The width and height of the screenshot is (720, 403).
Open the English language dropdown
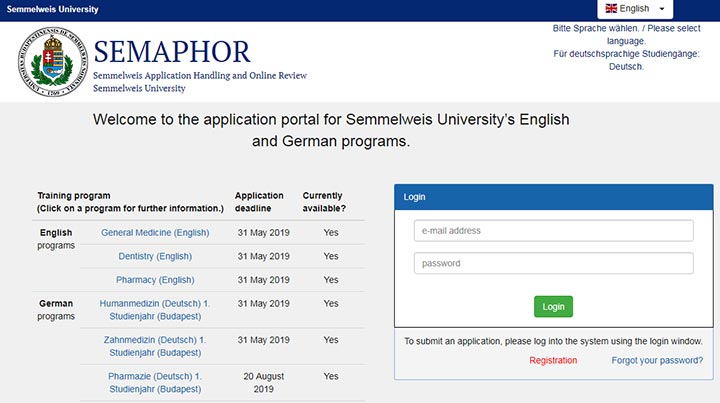(x=635, y=9)
